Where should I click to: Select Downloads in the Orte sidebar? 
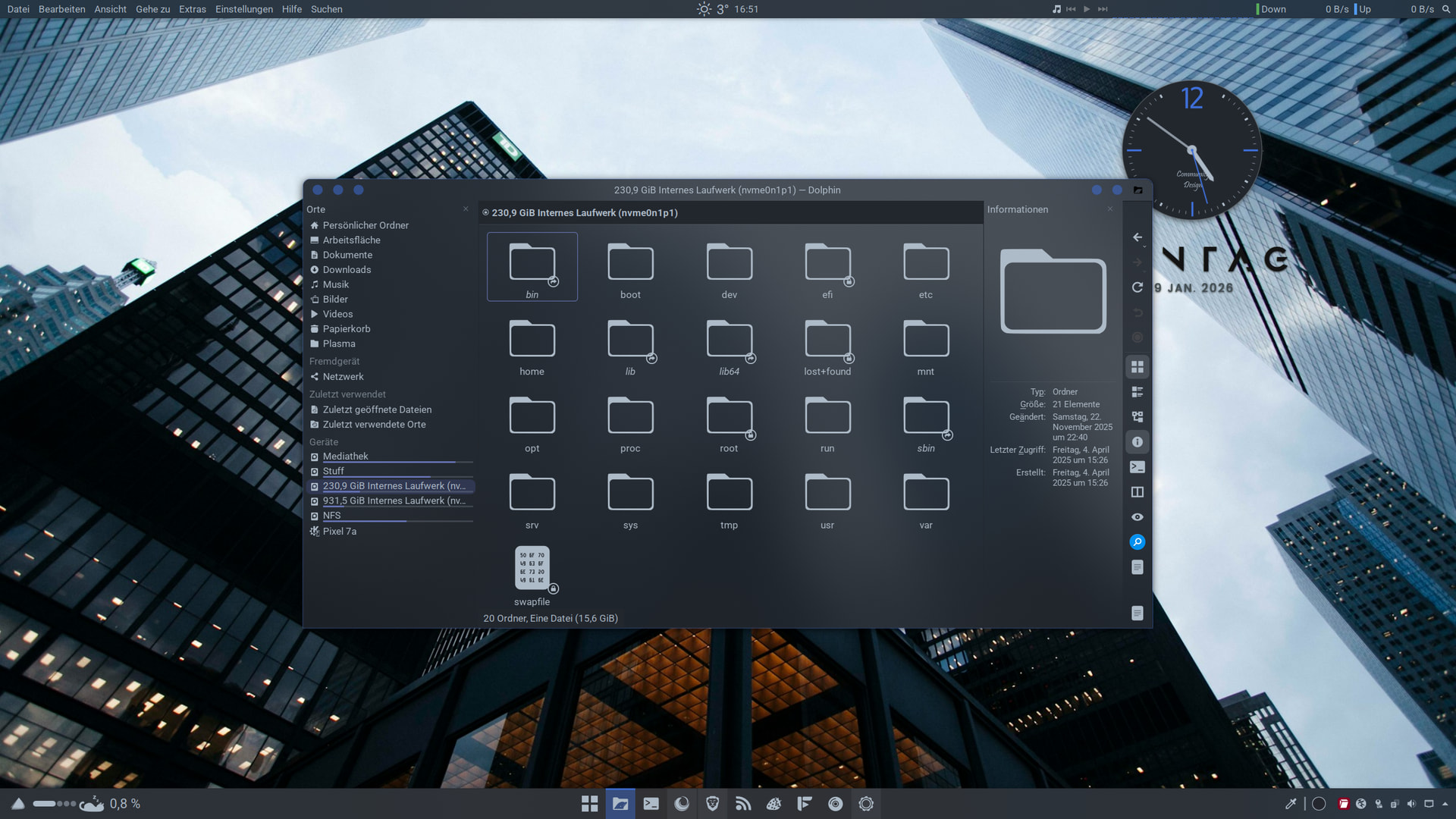point(347,270)
